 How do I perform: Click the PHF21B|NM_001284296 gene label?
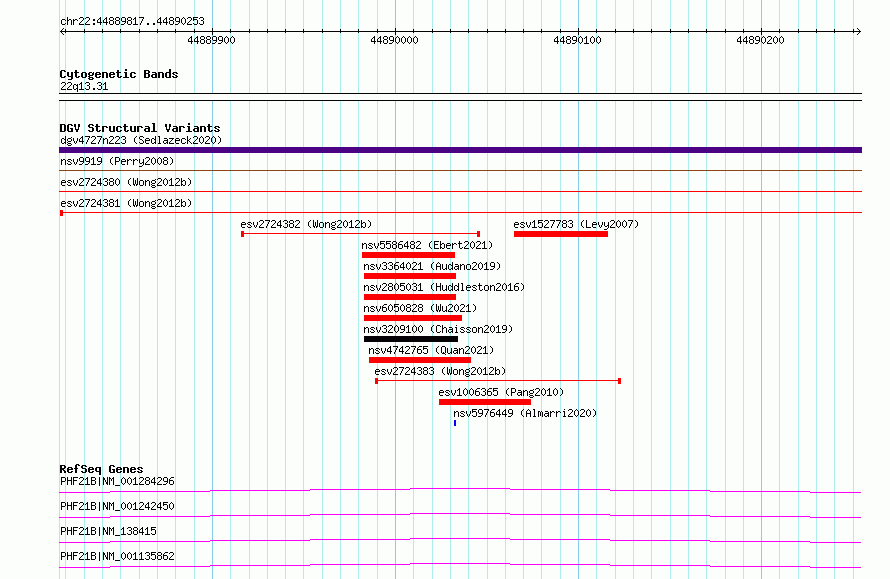tap(117, 481)
